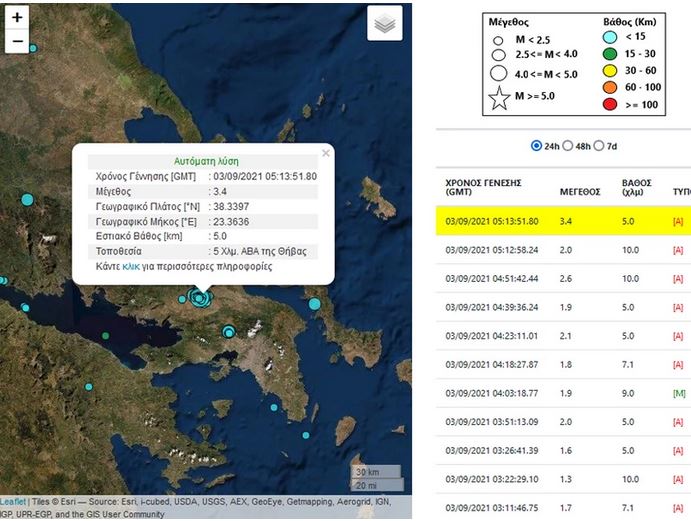Close the automatic solution popup
The image size is (691, 521).
[x=325, y=154]
